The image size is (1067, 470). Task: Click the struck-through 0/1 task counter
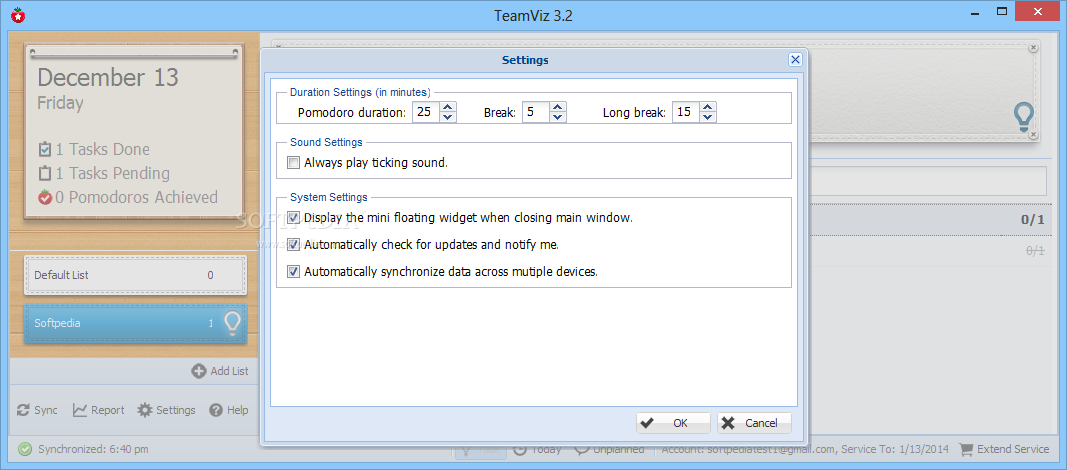[1034, 251]
